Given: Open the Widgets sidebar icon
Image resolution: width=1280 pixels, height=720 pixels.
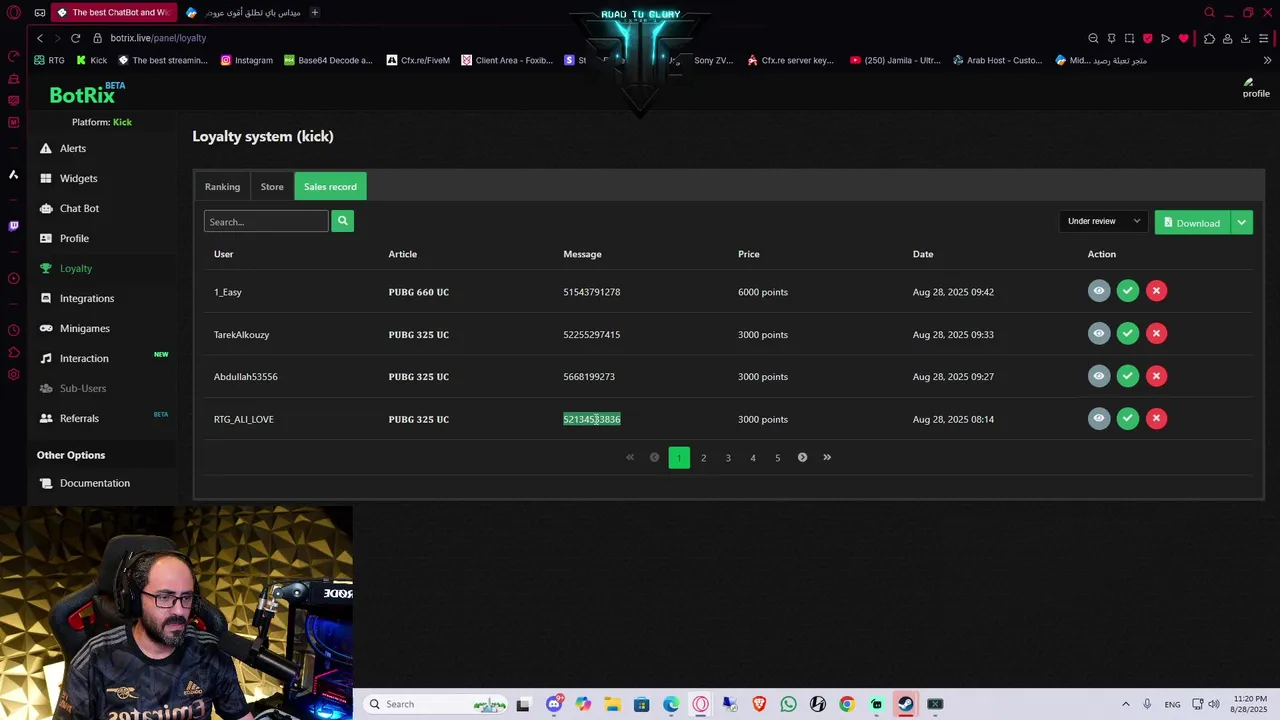Looking at the screenshot, I should (x=46, y=178).
